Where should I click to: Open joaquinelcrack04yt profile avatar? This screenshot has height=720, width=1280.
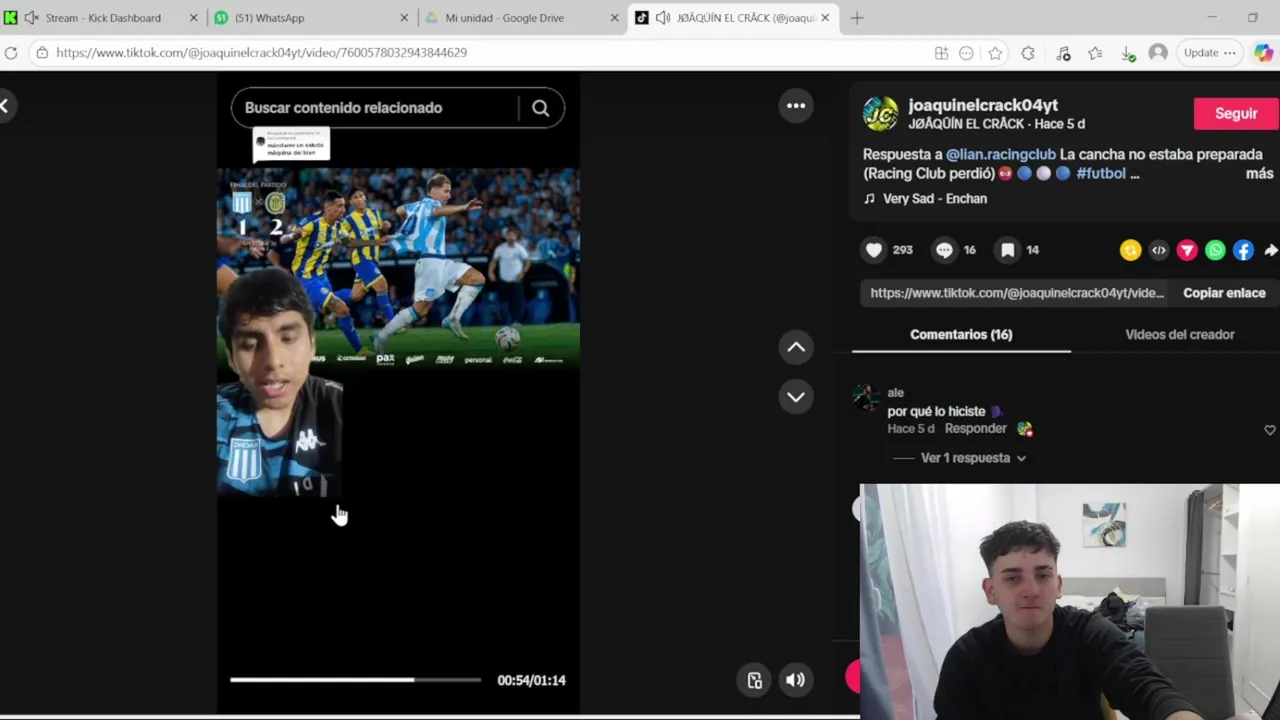click(880, 113)
